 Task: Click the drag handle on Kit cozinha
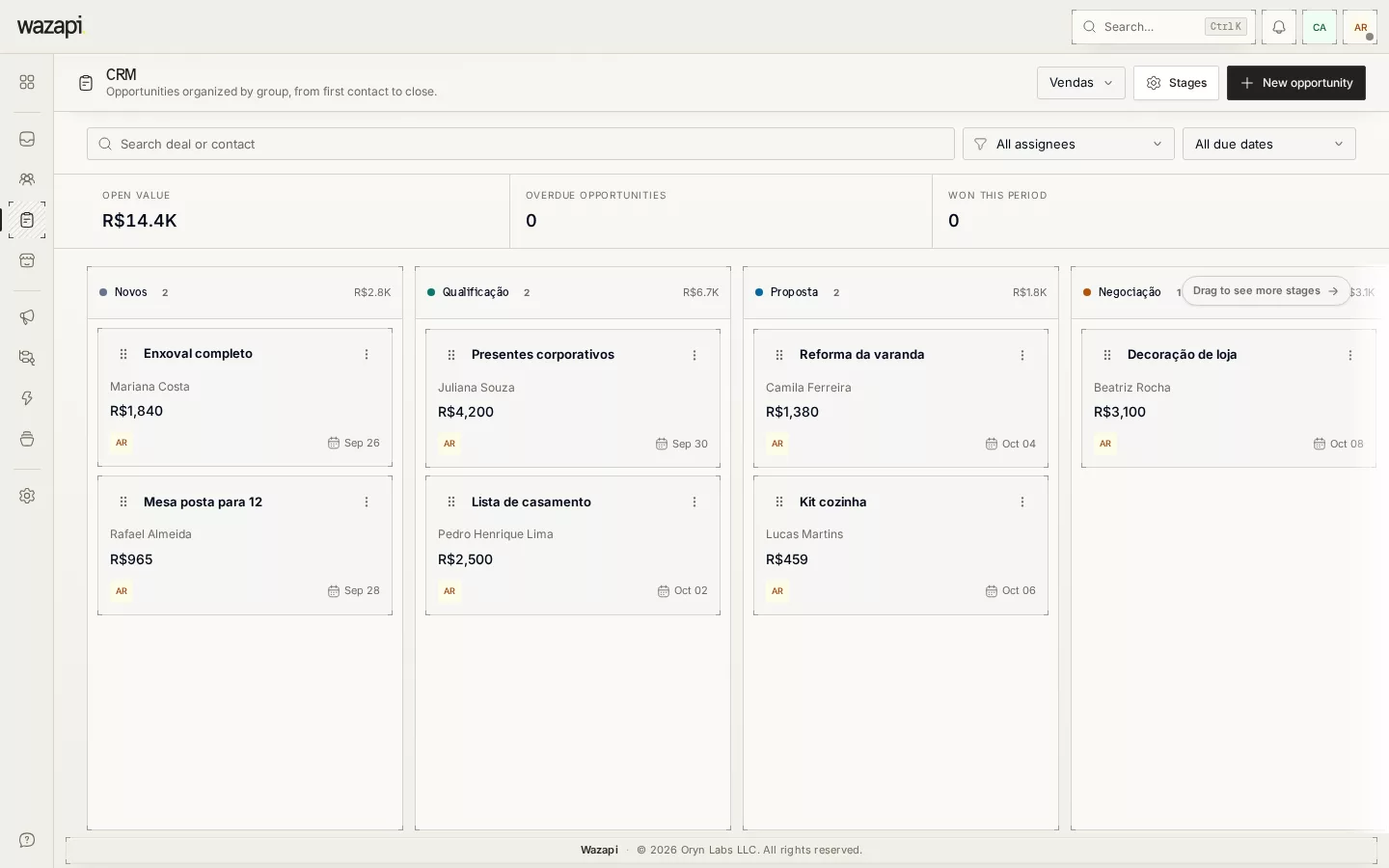pyautogui.click(x=779, y=502)
